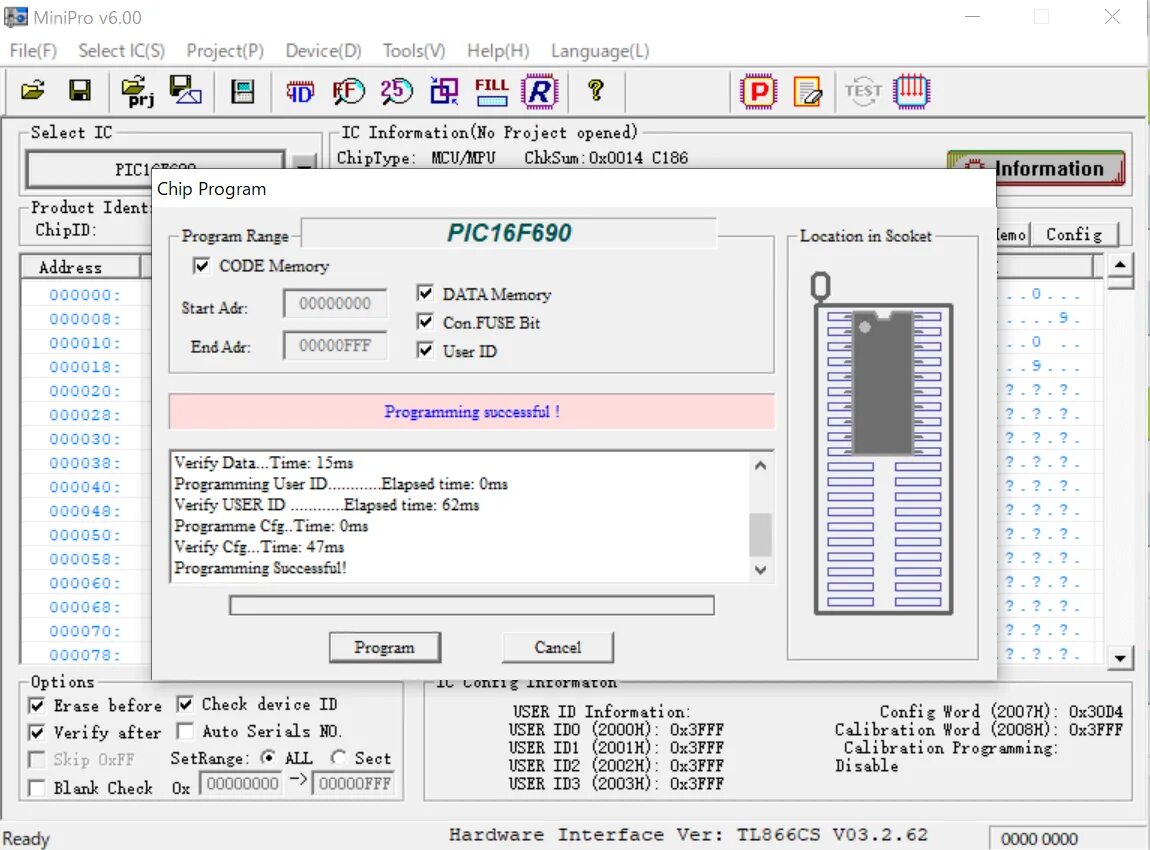Click the FF blank check icon
This screenshot has width=1150, height=850.
(348, 92)
